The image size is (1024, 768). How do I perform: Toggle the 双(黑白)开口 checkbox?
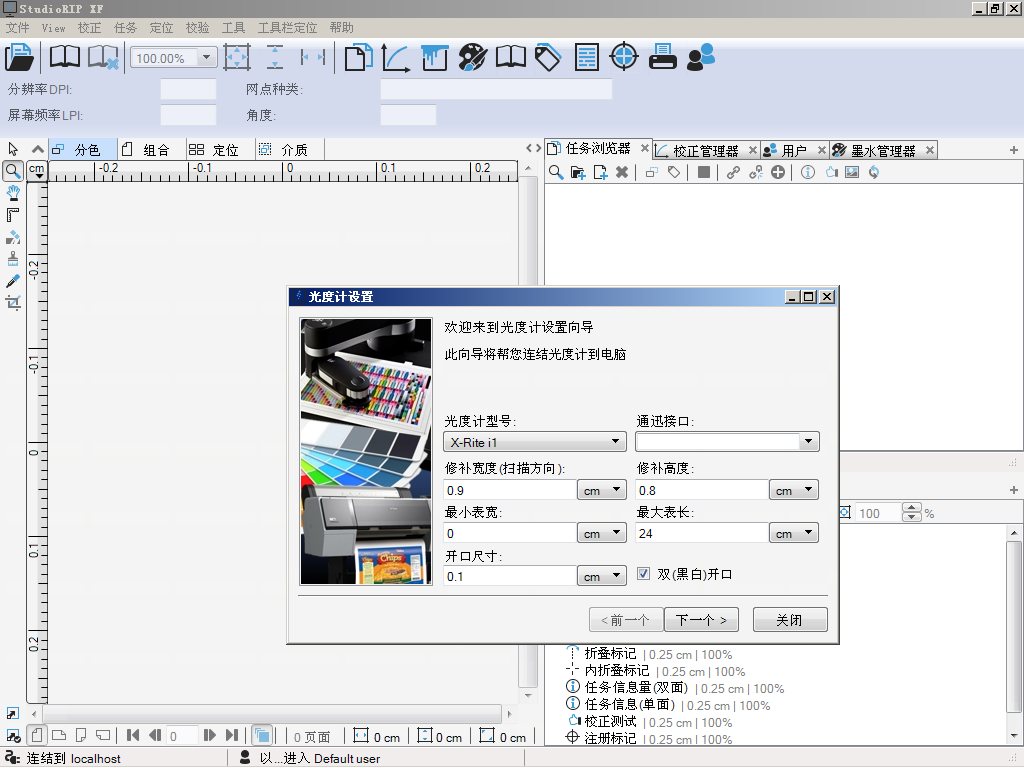tap(643, 573)
